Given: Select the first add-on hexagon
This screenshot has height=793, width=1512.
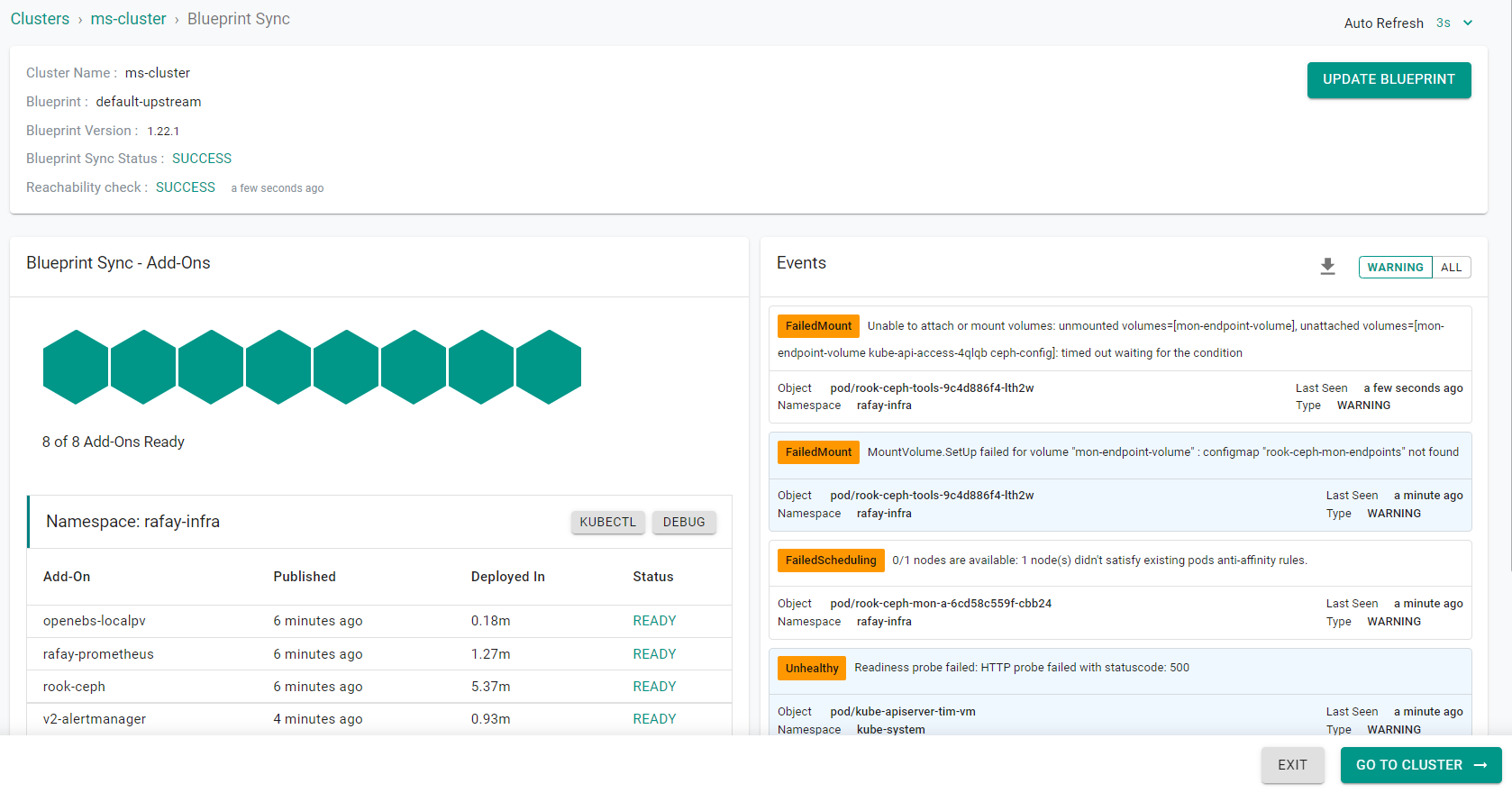Looking at the screenshot, I should coord(76,367).
